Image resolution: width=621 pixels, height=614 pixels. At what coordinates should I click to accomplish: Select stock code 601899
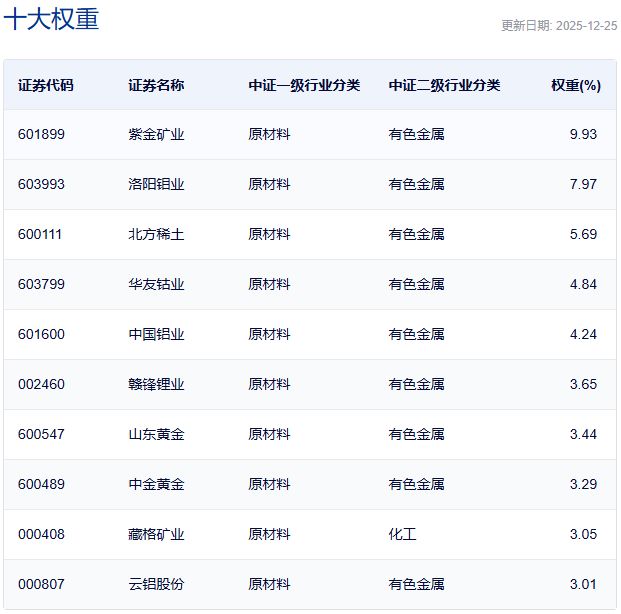click(x=41, y=134)
